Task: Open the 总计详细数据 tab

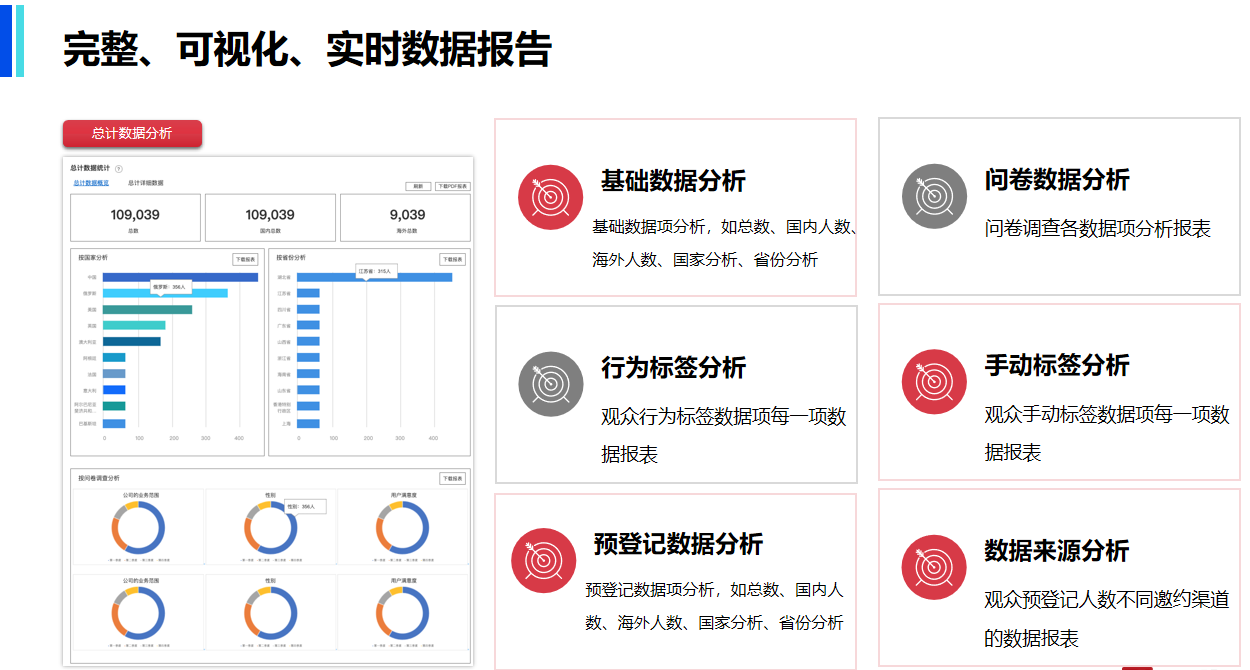Action: point(146,184)
